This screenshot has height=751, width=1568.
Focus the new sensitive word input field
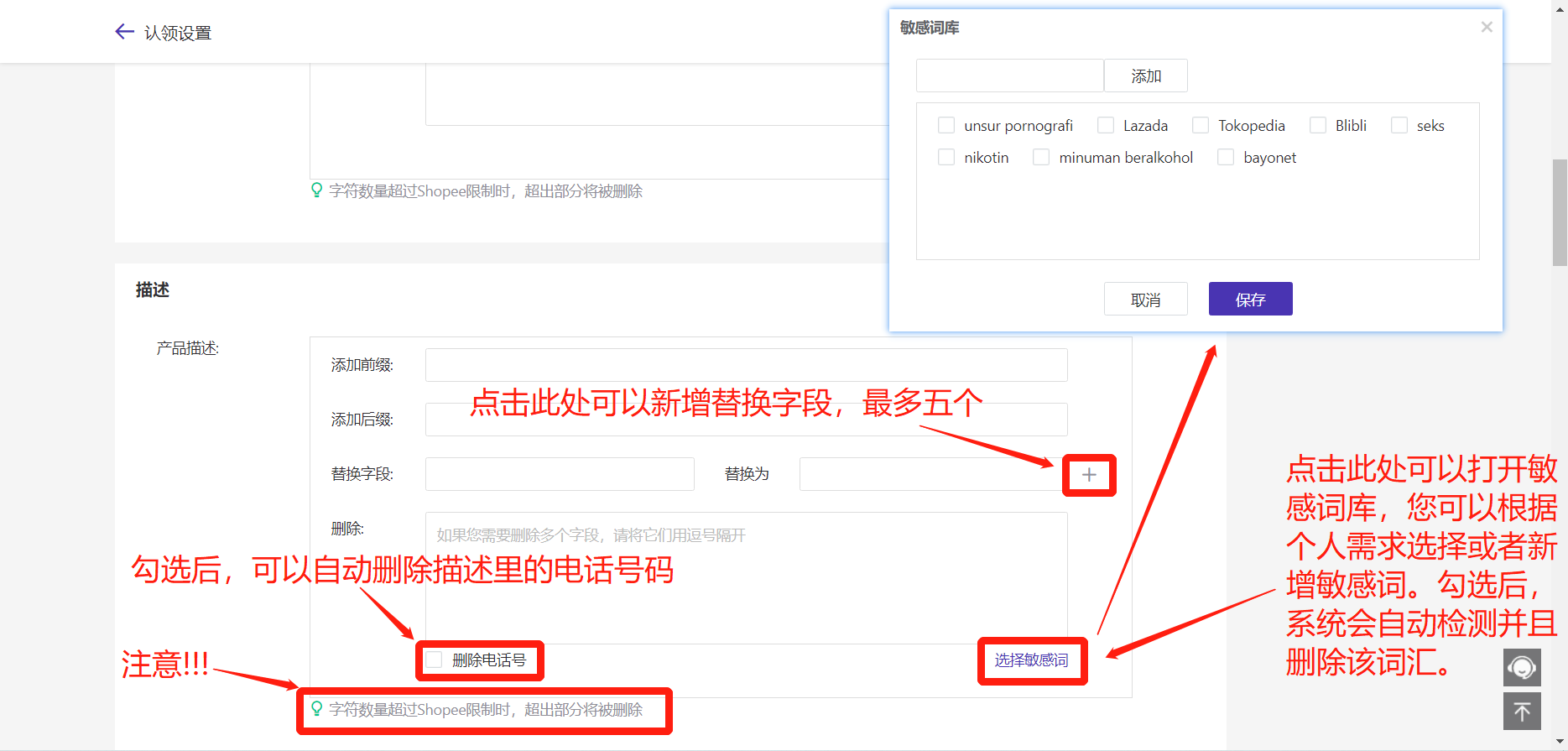1010,76
